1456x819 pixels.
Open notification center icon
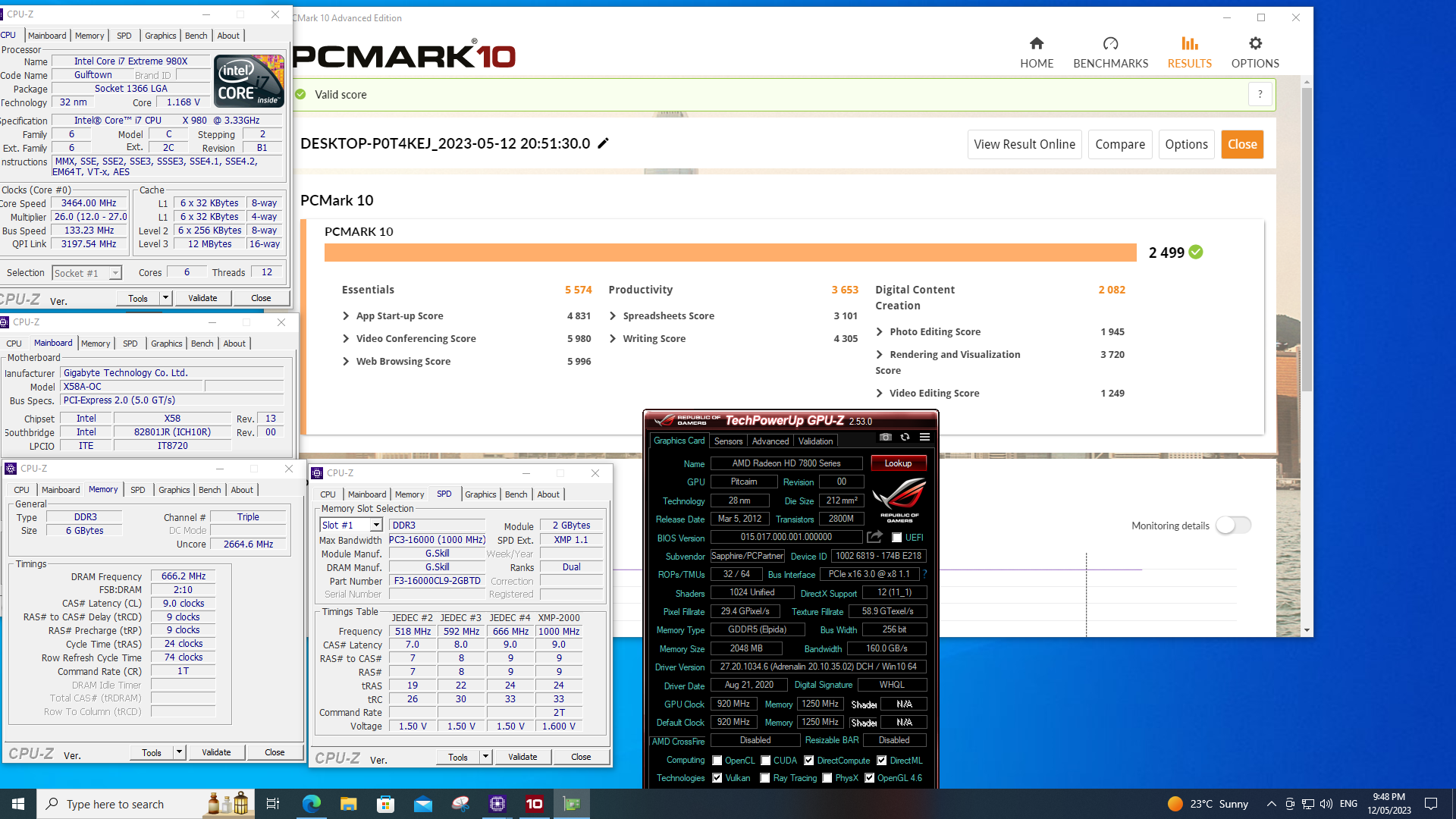click(x=1431, y=804)
